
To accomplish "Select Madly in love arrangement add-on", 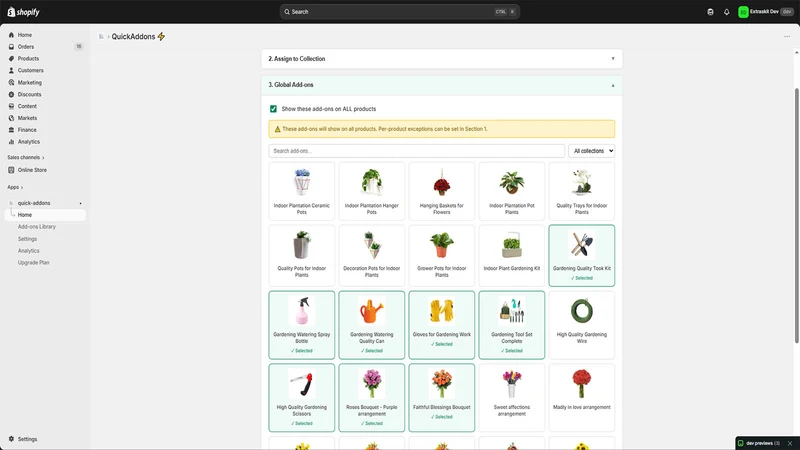I will click(582, 398).
